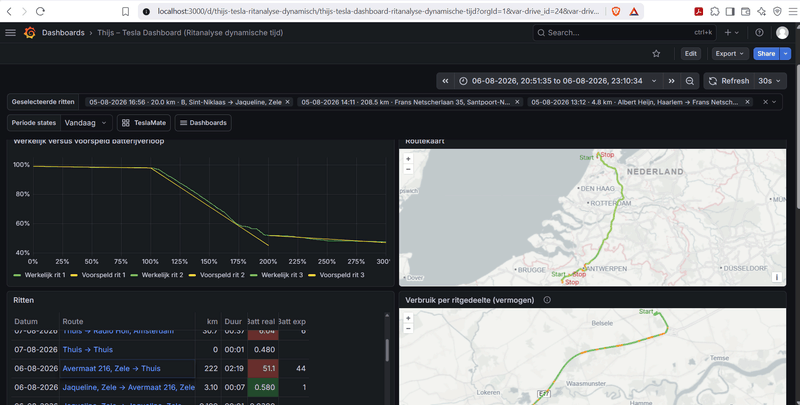Open the extensions puzzle-piece icon
The height and width of the screenshot is (405, 800).
[715, 11]
